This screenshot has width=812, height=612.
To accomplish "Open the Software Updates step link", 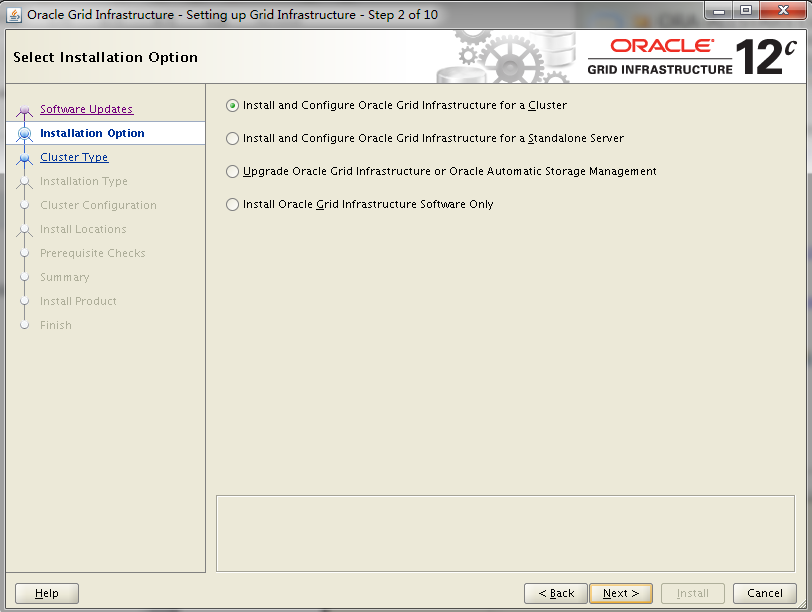I will click(x=86, y=109).
